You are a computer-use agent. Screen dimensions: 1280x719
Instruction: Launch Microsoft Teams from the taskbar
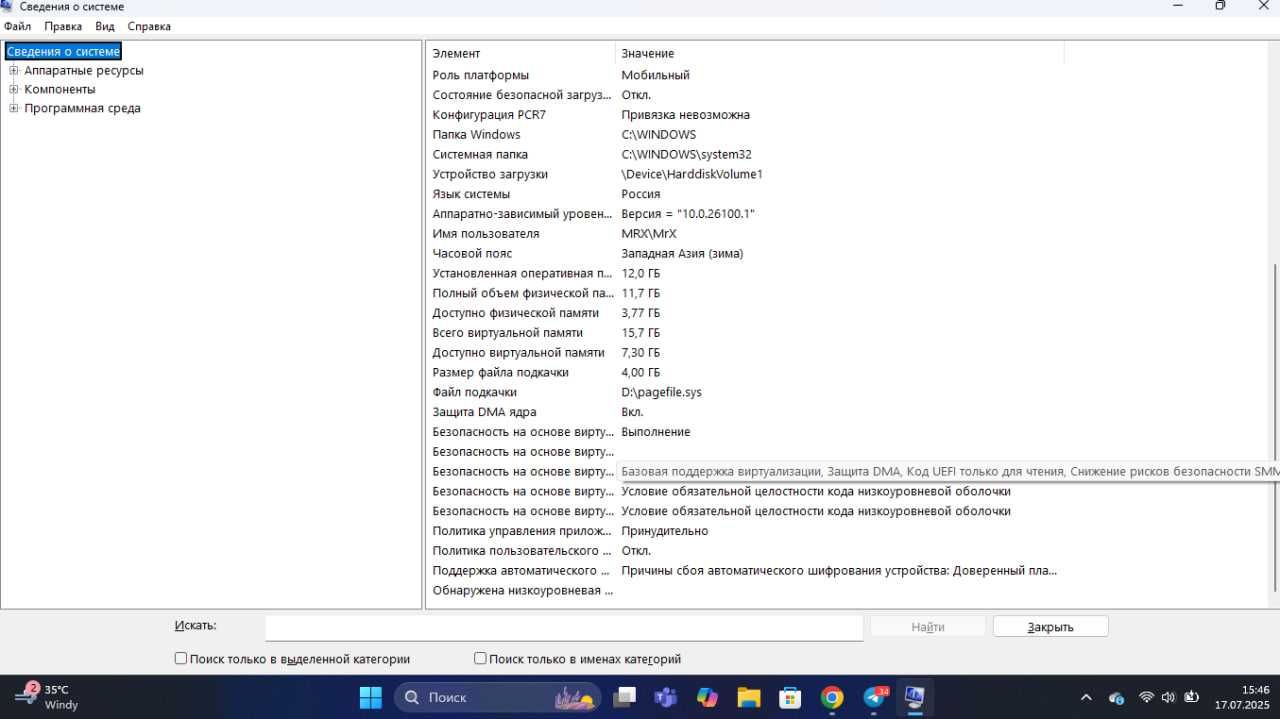(666, 697)
